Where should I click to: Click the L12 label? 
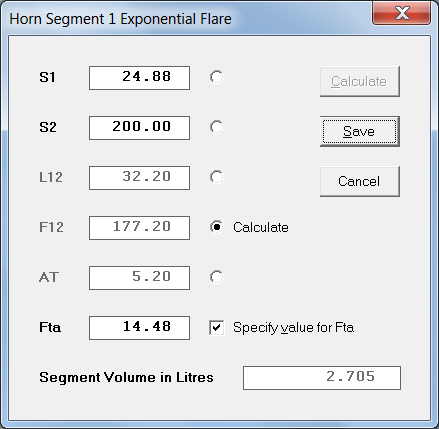click(51, 177)
